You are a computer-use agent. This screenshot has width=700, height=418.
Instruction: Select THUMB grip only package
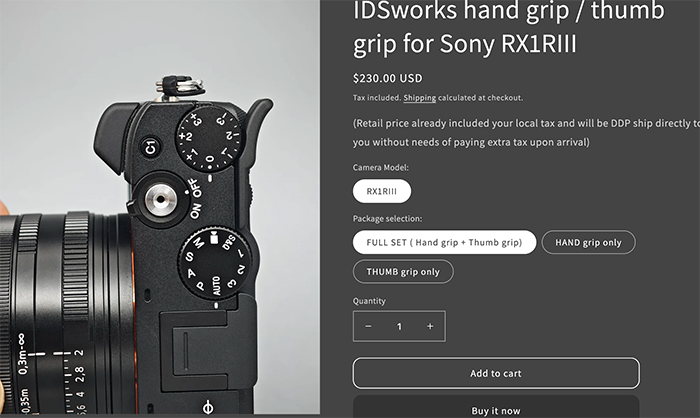pos(403,272)
